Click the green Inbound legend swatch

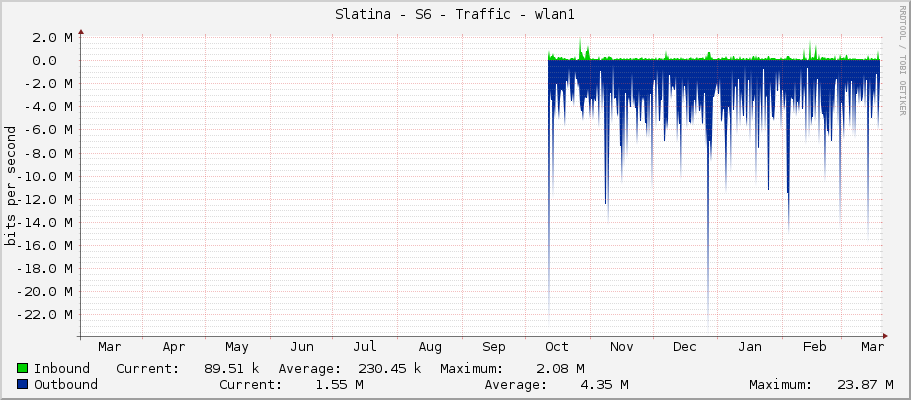[23, 368]
